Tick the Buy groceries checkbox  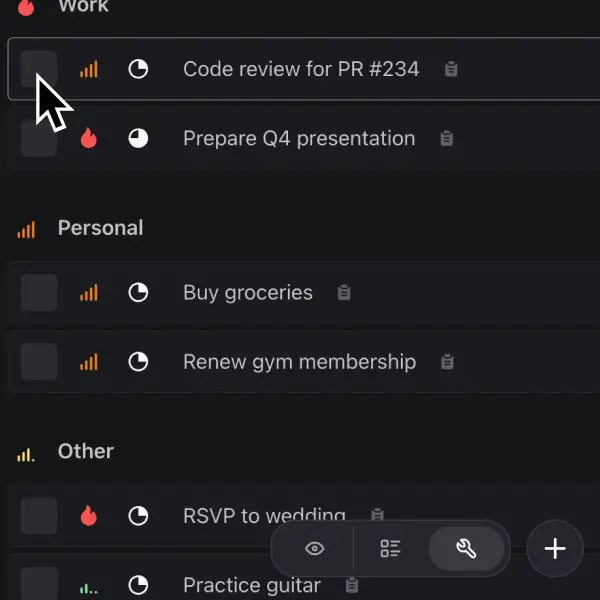[39, 293]
